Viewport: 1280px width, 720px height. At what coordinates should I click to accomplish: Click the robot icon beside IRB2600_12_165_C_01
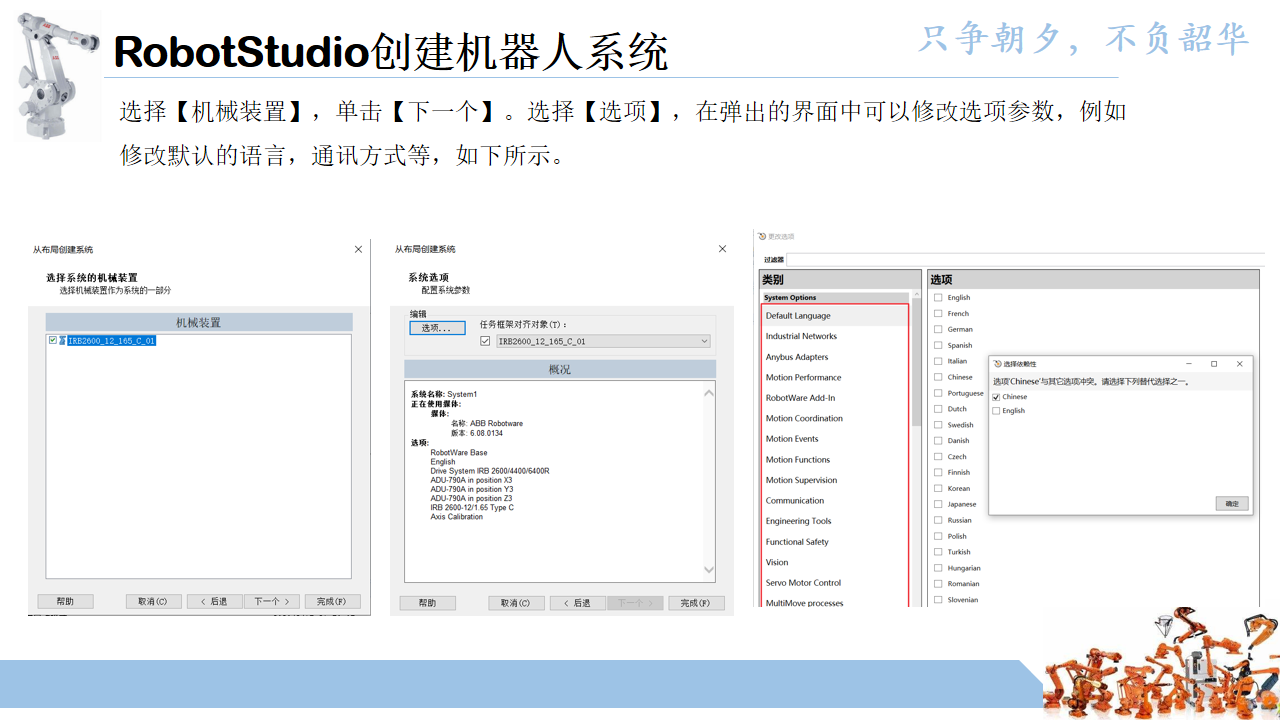point(62,340)
